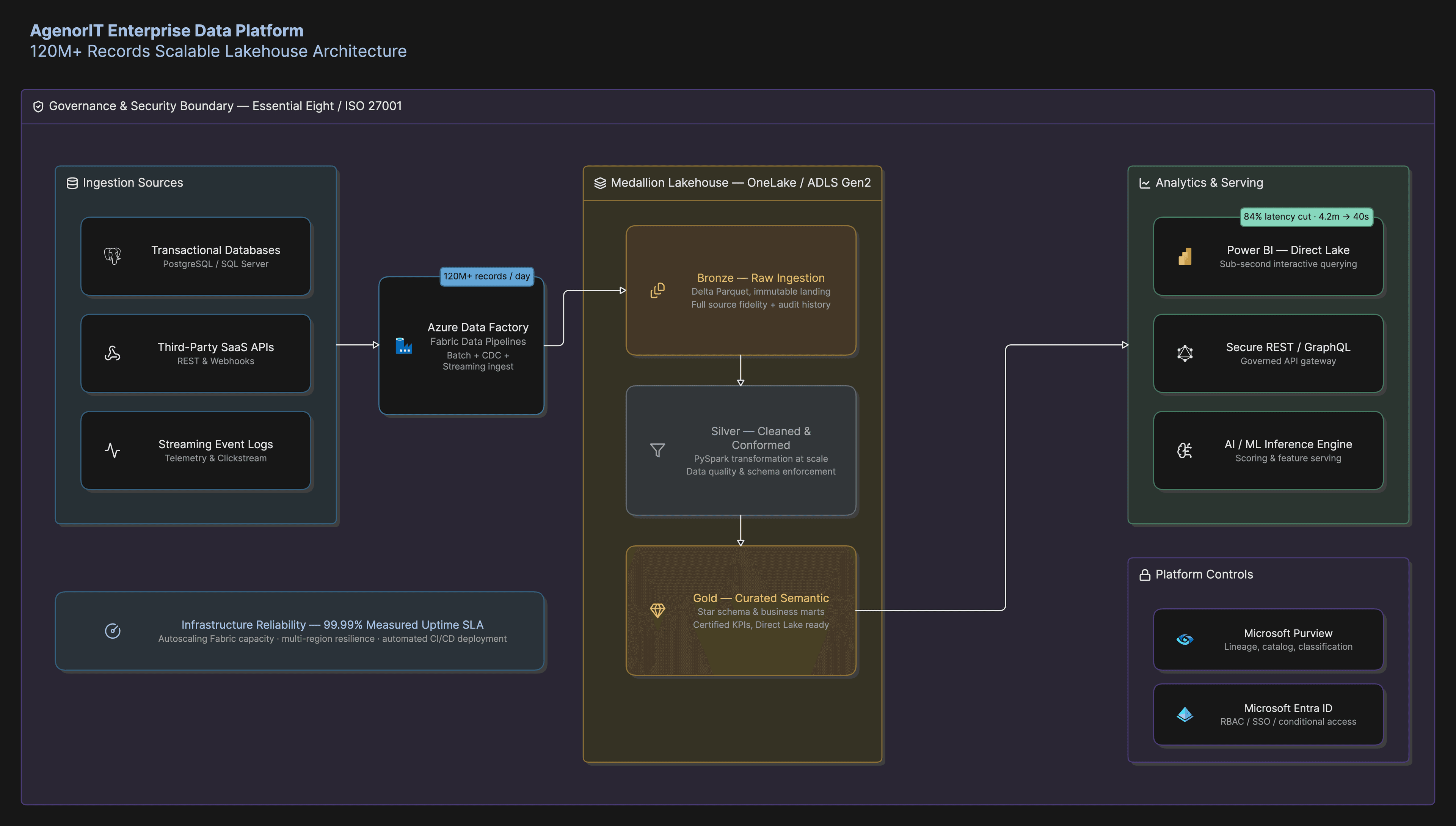Viewport: 1456px width, 826px height.
Task: Click the database icon next to Ingestion Sources
Action: (x=72, y=183)
